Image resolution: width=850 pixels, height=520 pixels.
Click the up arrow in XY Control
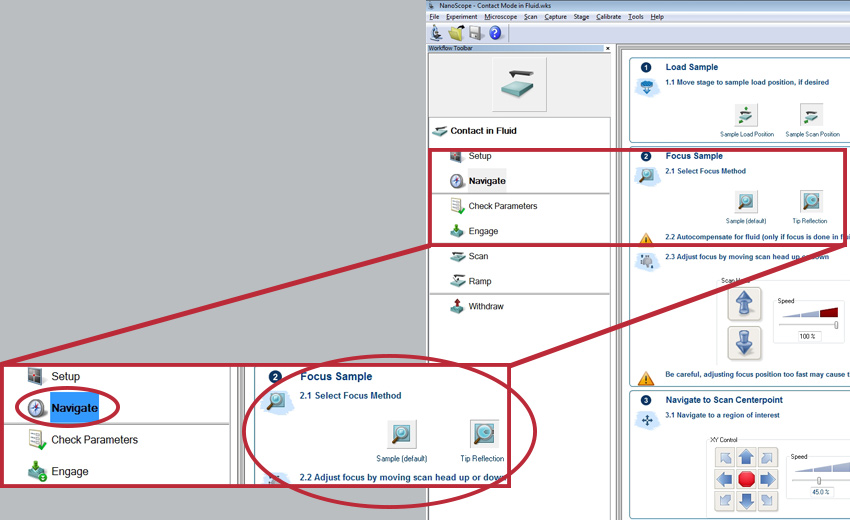click(x=745, y=458)
